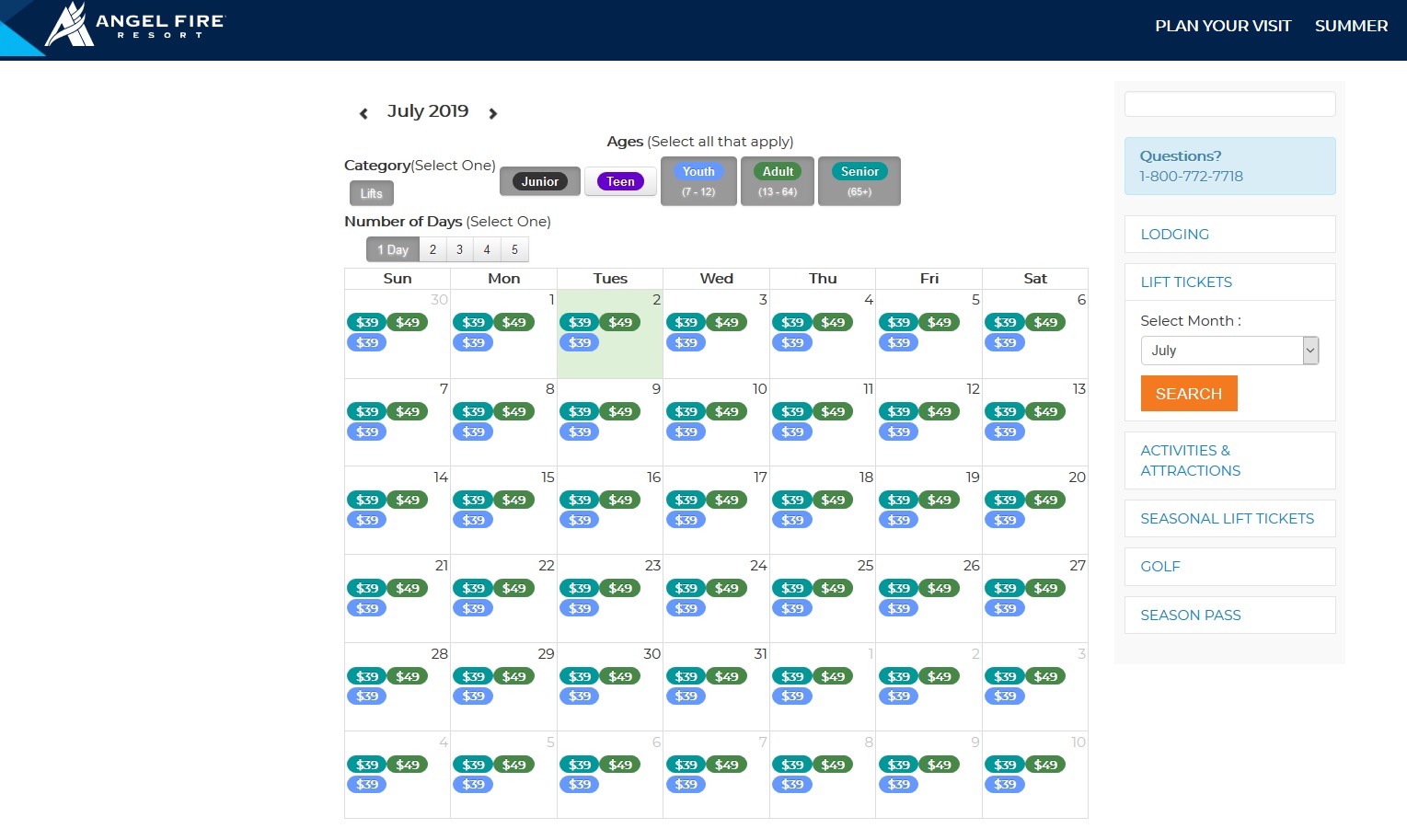Pick the teal $39 price on July 31
The image size is (1407, 840).
click(686, 676)
